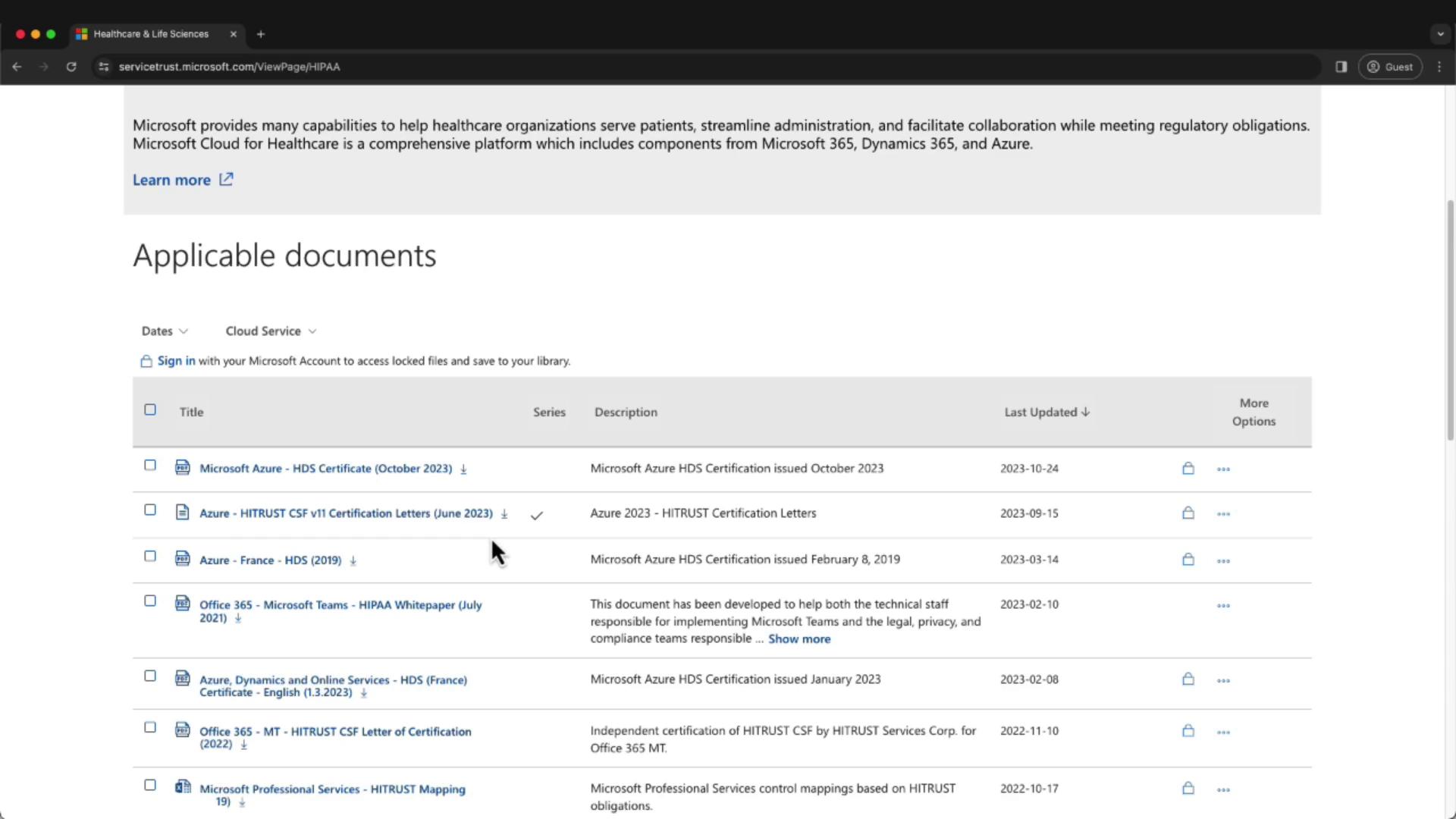1456x819 pixels.
Task: Tick checkbox for Microsoft Azure HDS Certificate row
Action: point(150,466)
